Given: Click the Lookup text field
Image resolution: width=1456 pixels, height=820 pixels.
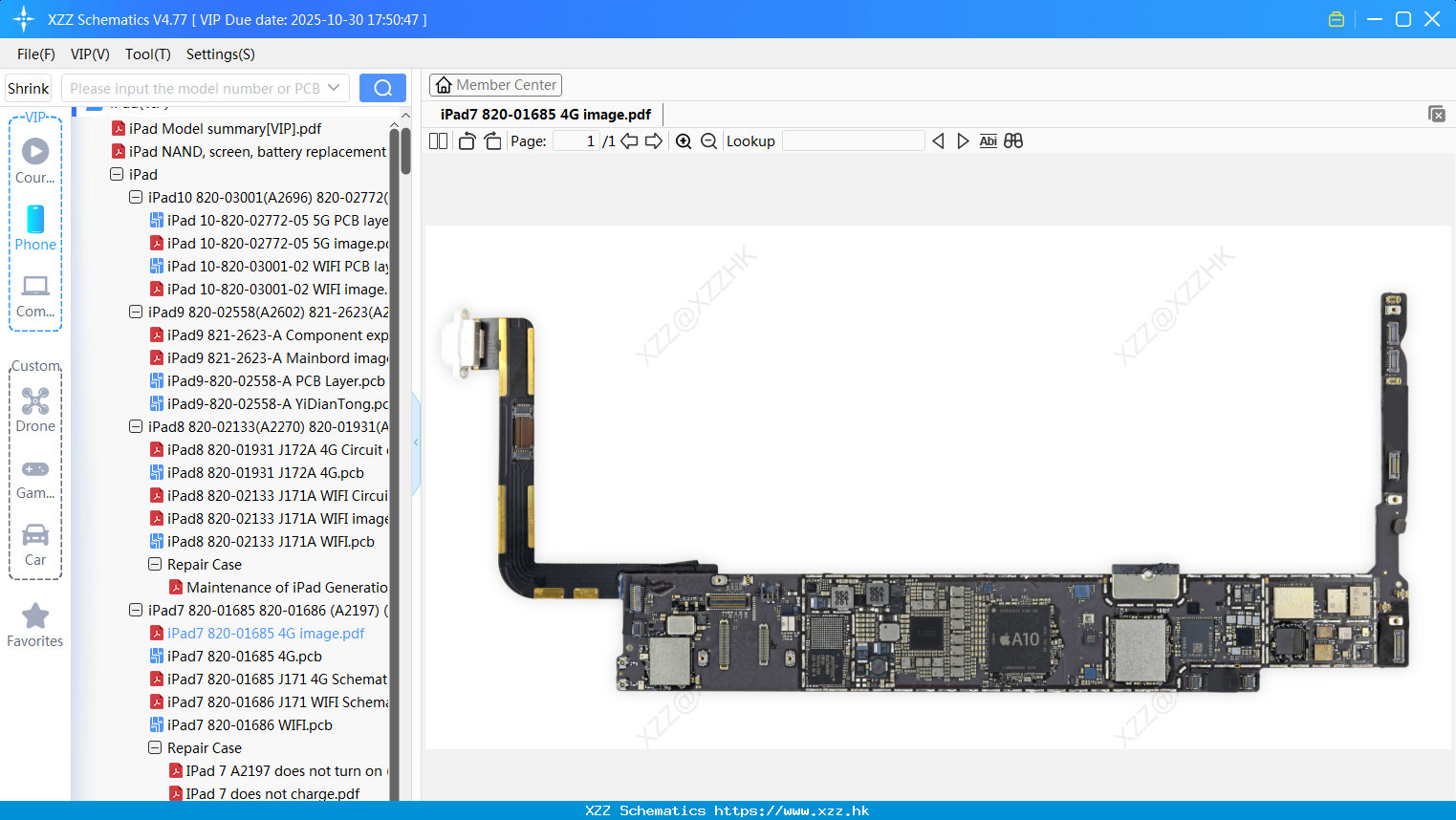Looking at the screenshot, I should pyautogui.click(x=854, y=141).
